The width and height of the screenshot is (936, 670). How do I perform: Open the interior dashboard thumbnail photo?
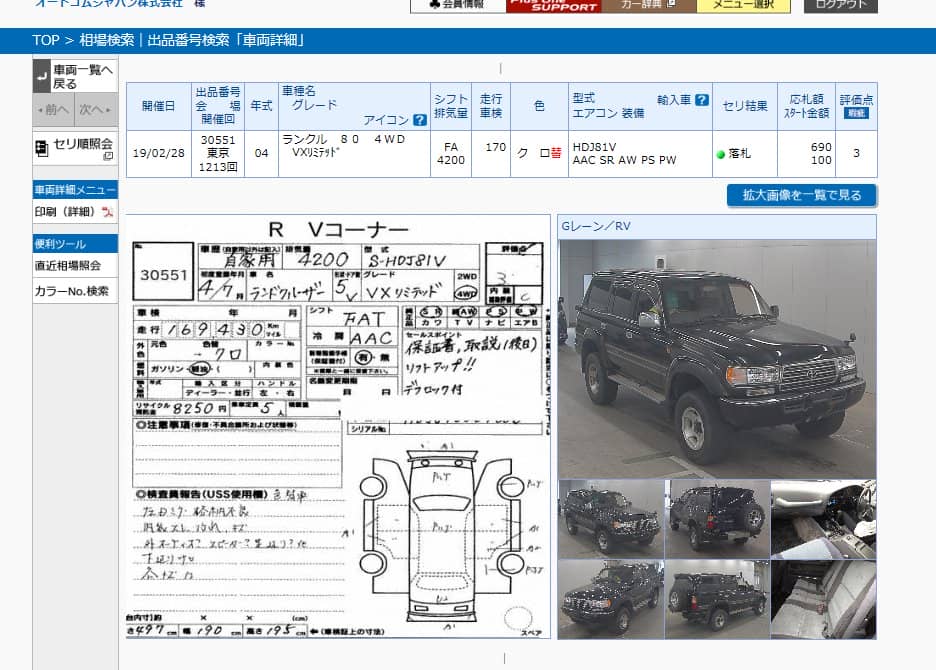[822, 518]
